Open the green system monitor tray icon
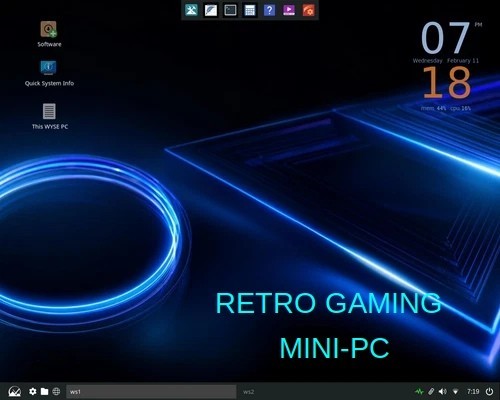Image resolution: width=500 pixels, height=400 pixels. click(x=419, y=391)
